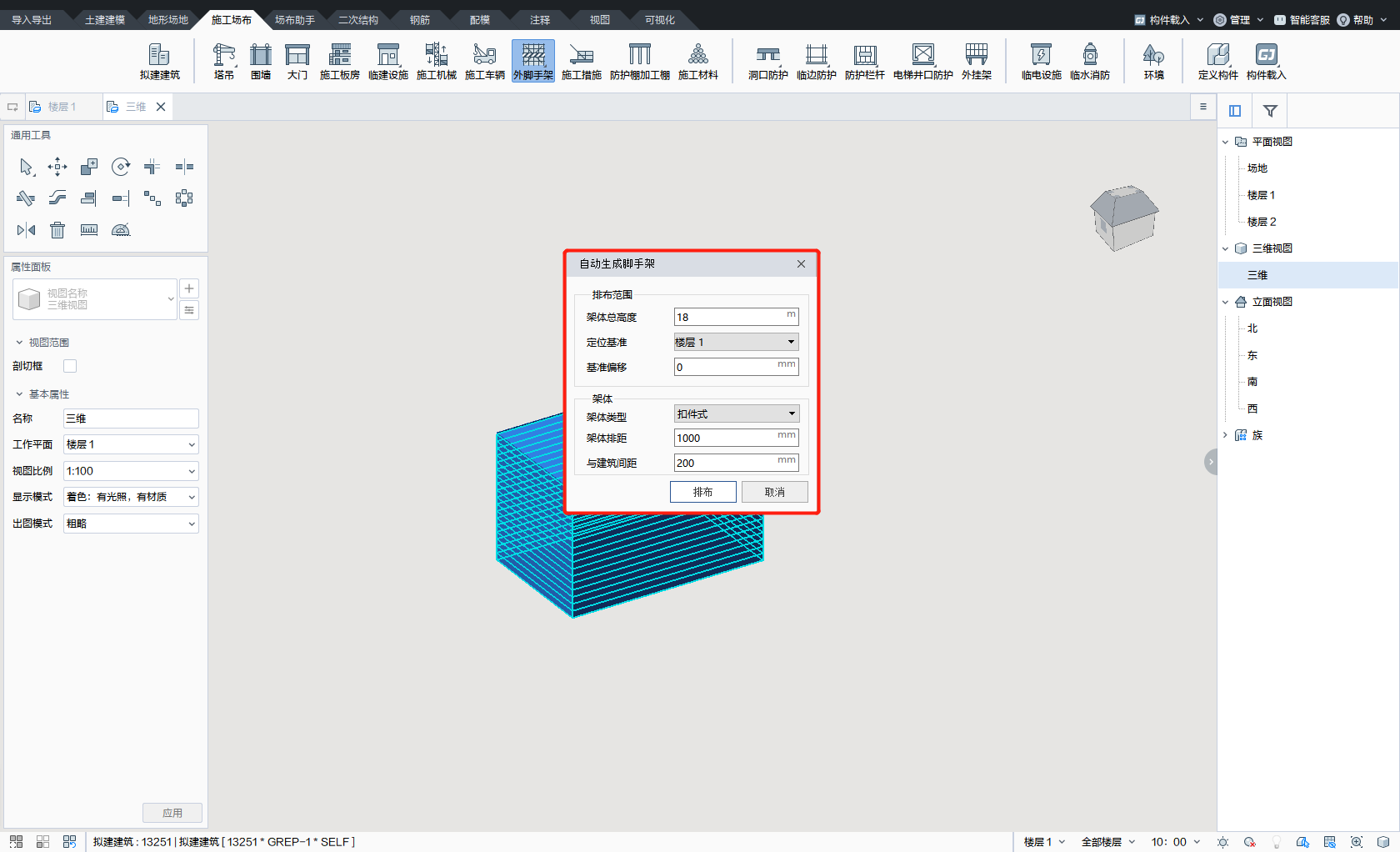The width and height of the screenshot is (1400, 852).
Task: Select the move tool in 通用工具
Action: click(x=57, y=167)
